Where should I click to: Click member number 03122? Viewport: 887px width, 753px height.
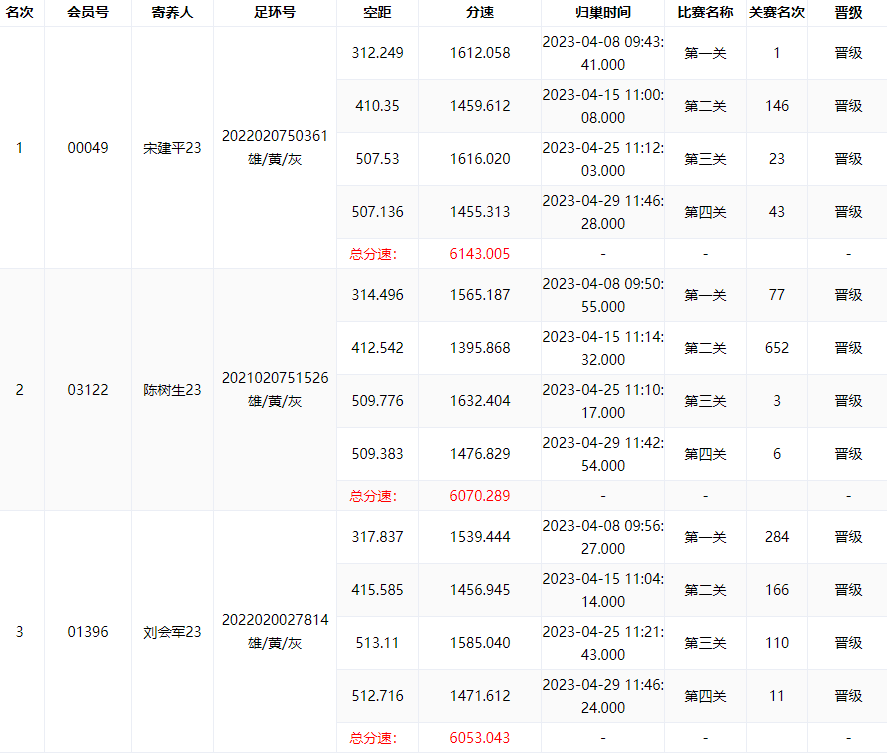88,390
